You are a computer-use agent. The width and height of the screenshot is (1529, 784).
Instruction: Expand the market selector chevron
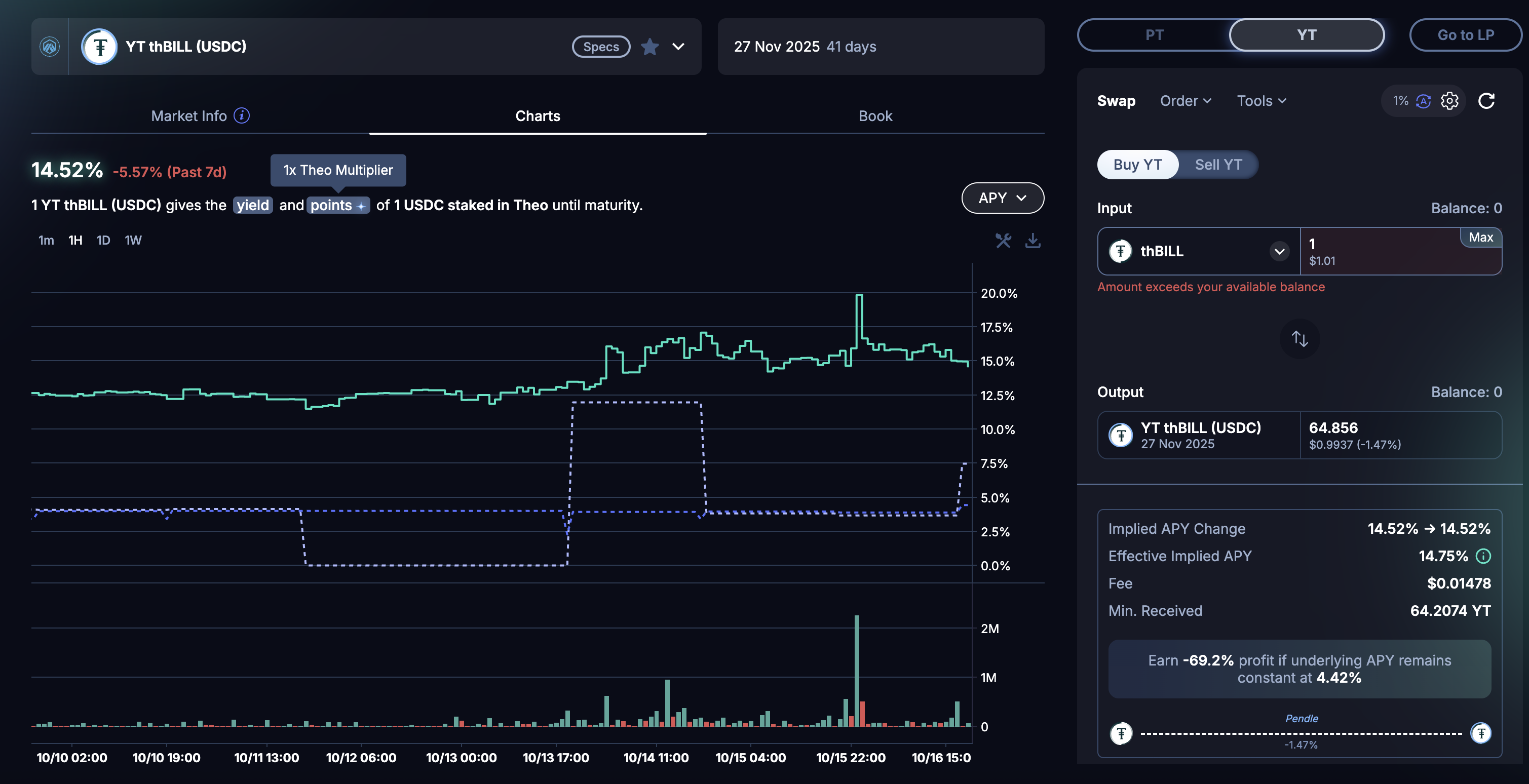point(678,47)
